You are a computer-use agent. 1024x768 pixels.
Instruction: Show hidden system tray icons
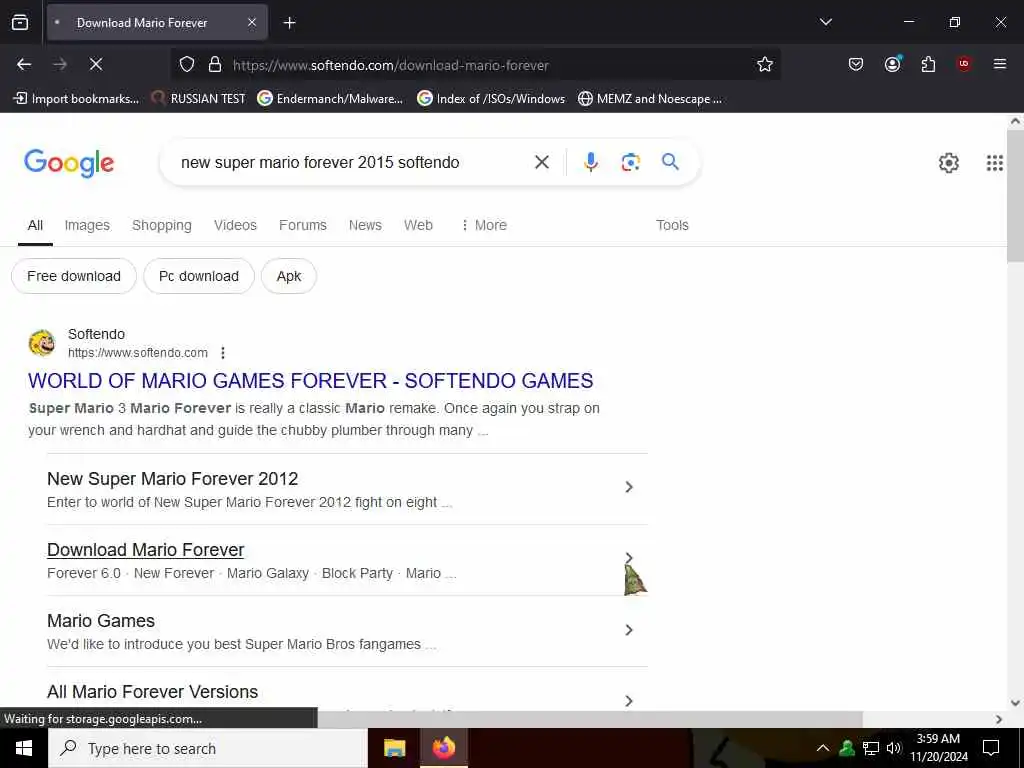tap(823, 748)
